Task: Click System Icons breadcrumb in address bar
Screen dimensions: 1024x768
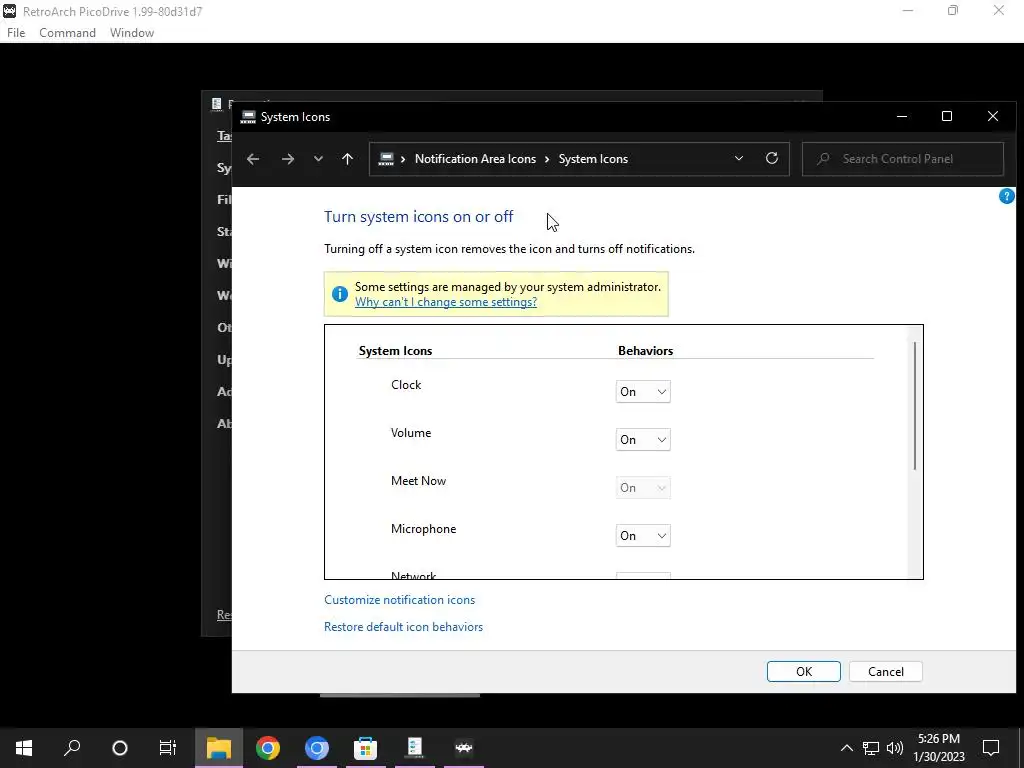Action: [593, 159]
